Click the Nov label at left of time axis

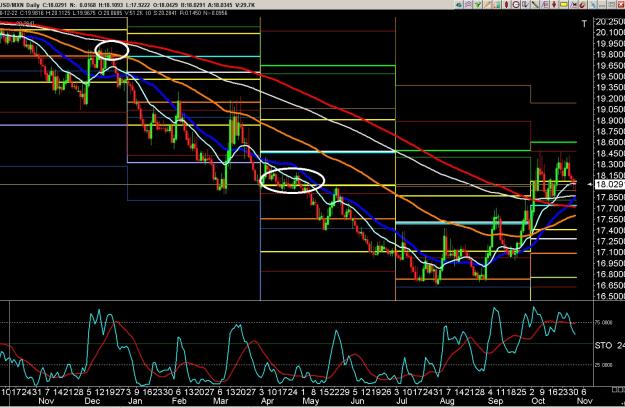(46, 401)
